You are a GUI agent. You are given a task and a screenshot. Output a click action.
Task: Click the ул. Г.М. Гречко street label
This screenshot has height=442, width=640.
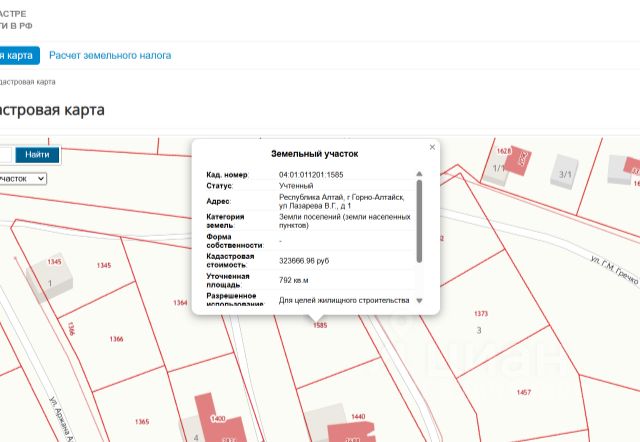614,270
